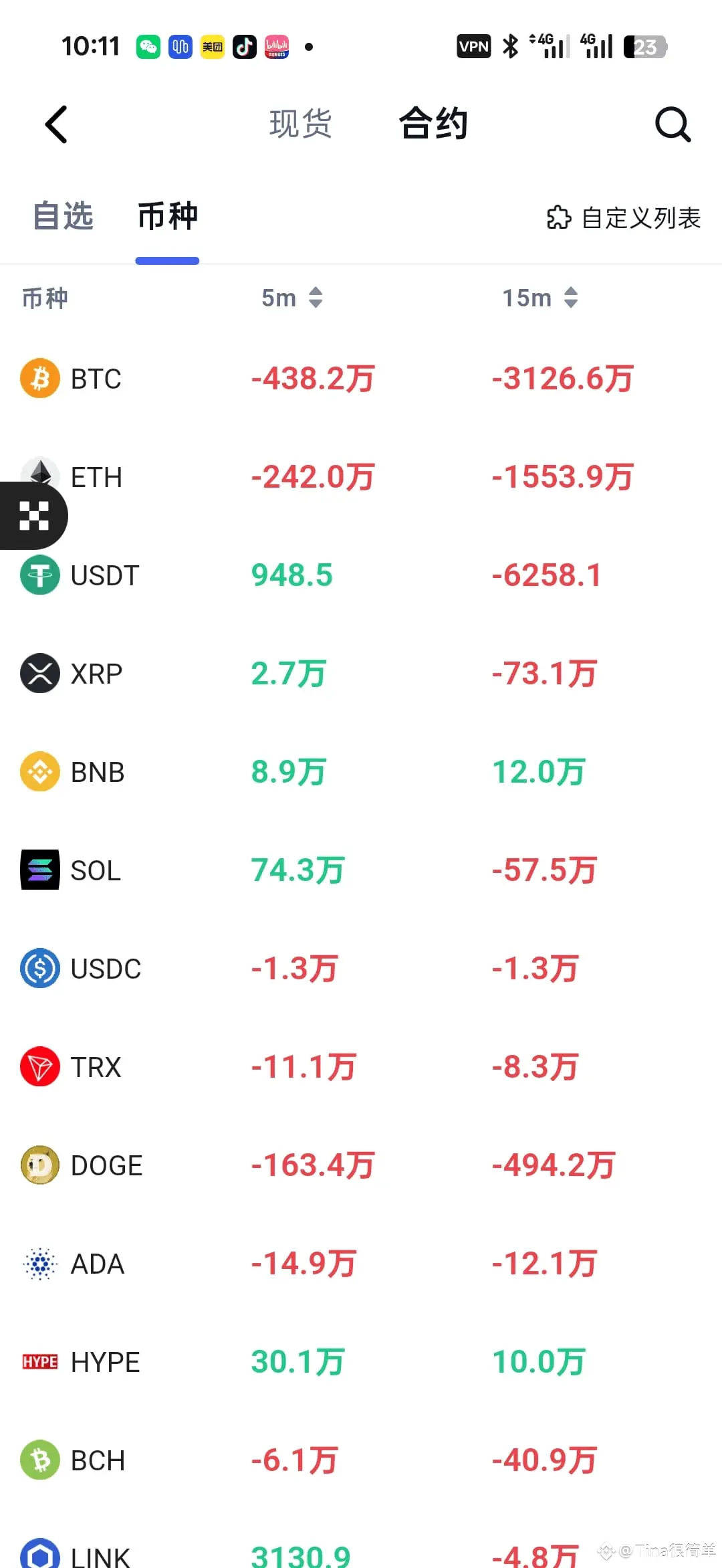Tap the BNB coin icon
Image resolution: width=722 pixels, height=1568 pixels.
tap(40, 771)
